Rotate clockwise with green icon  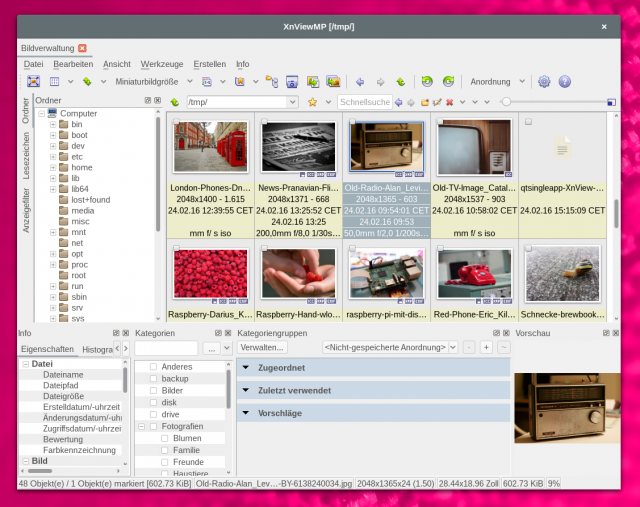448,82
